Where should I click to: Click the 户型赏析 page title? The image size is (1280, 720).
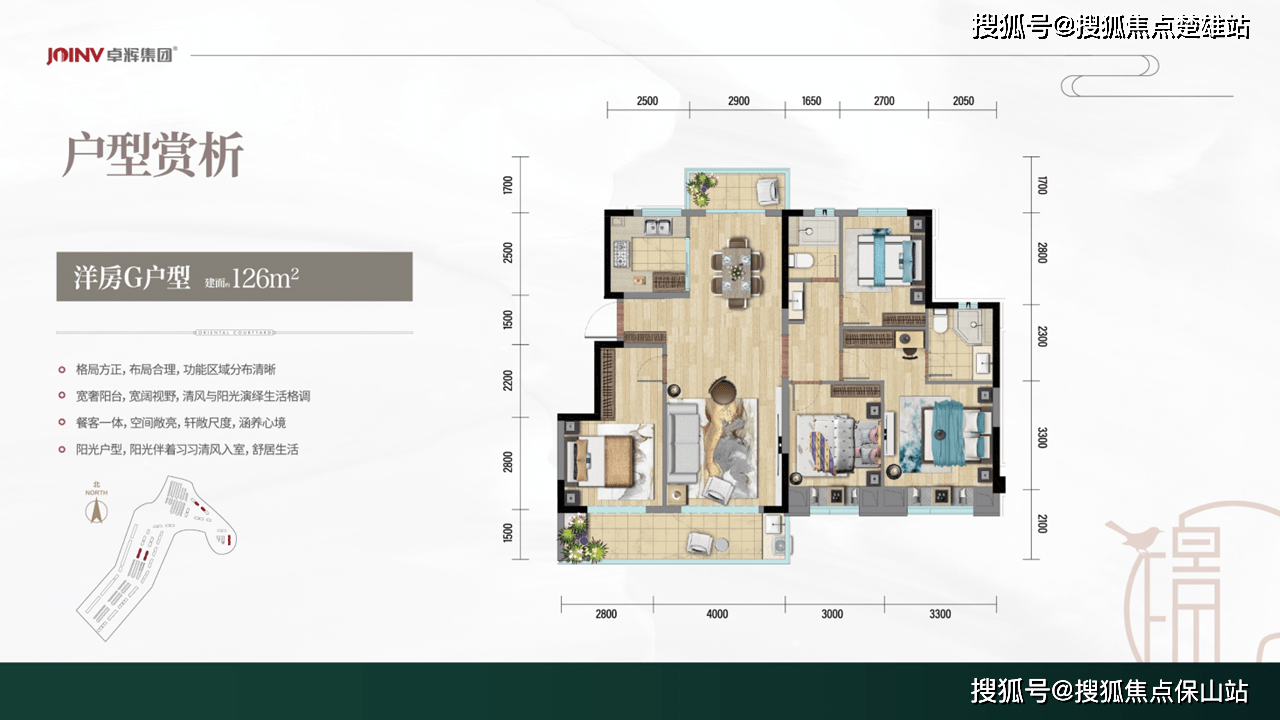coord(152,157)
